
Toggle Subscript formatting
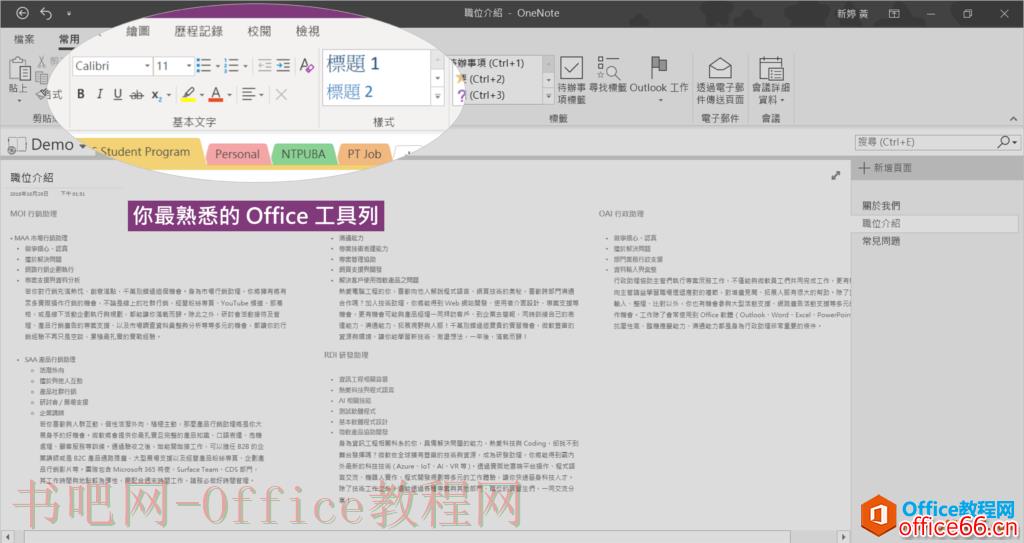pyautogui.click(x=157, y=95)
